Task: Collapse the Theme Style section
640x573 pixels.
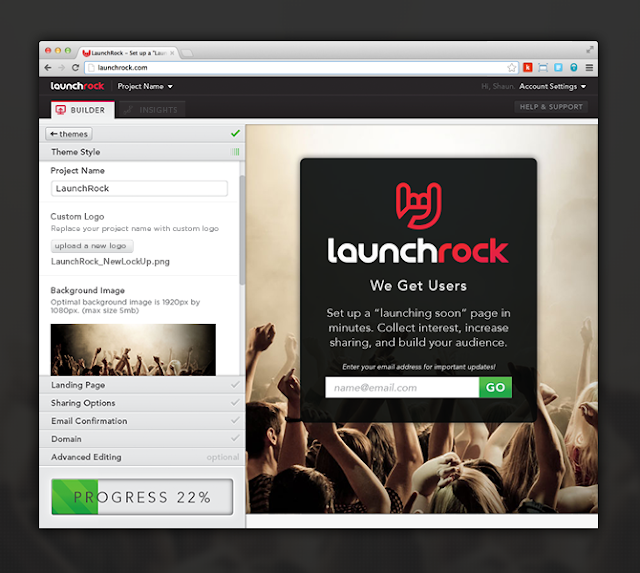Action: coord(142,152)
